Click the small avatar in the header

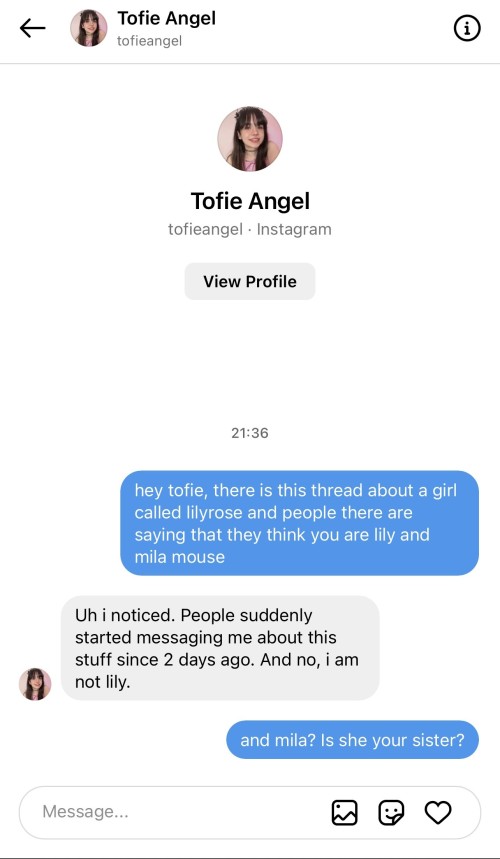(89, 28)
